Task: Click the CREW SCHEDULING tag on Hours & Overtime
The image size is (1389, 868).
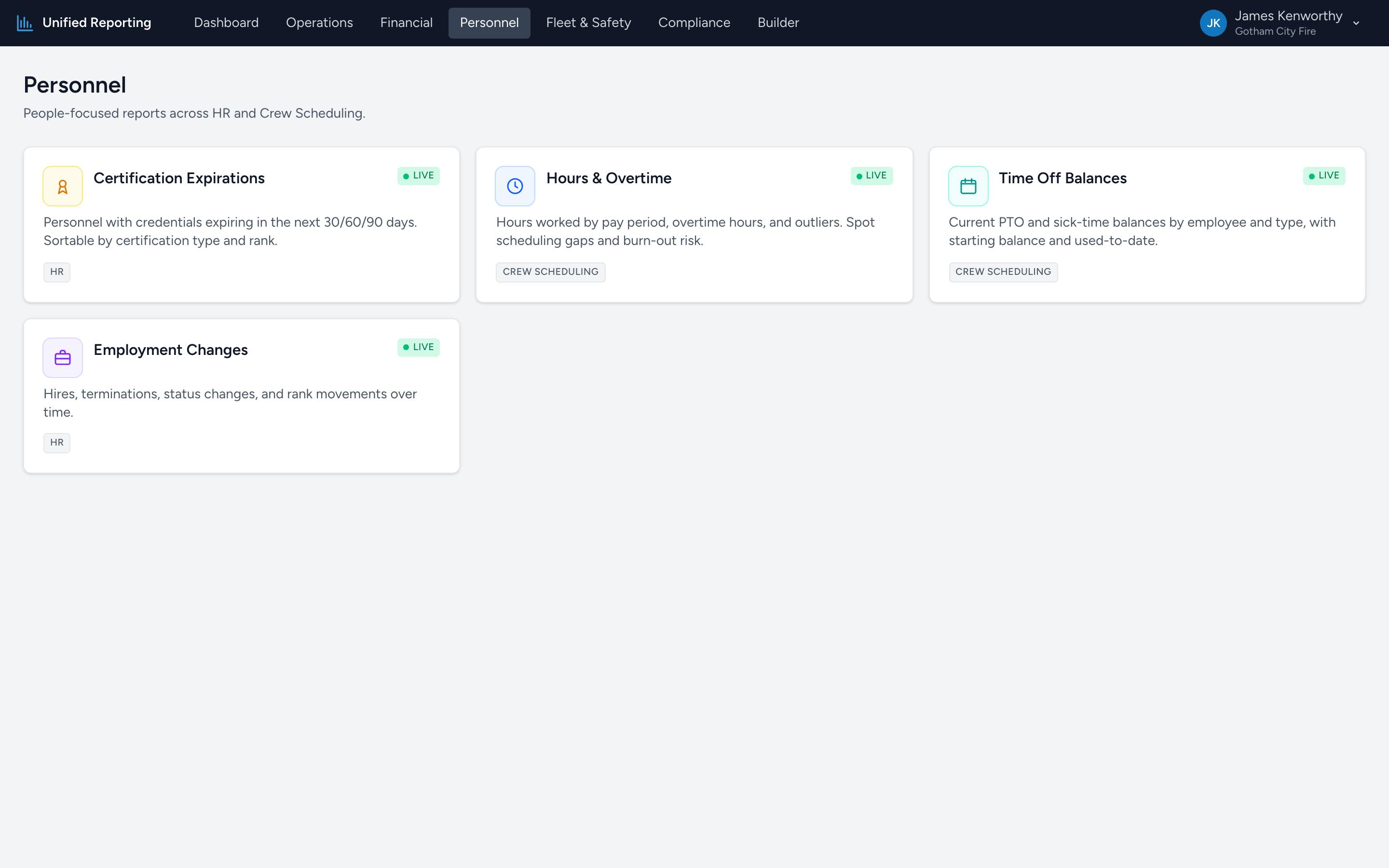Action: coord(550,272)
